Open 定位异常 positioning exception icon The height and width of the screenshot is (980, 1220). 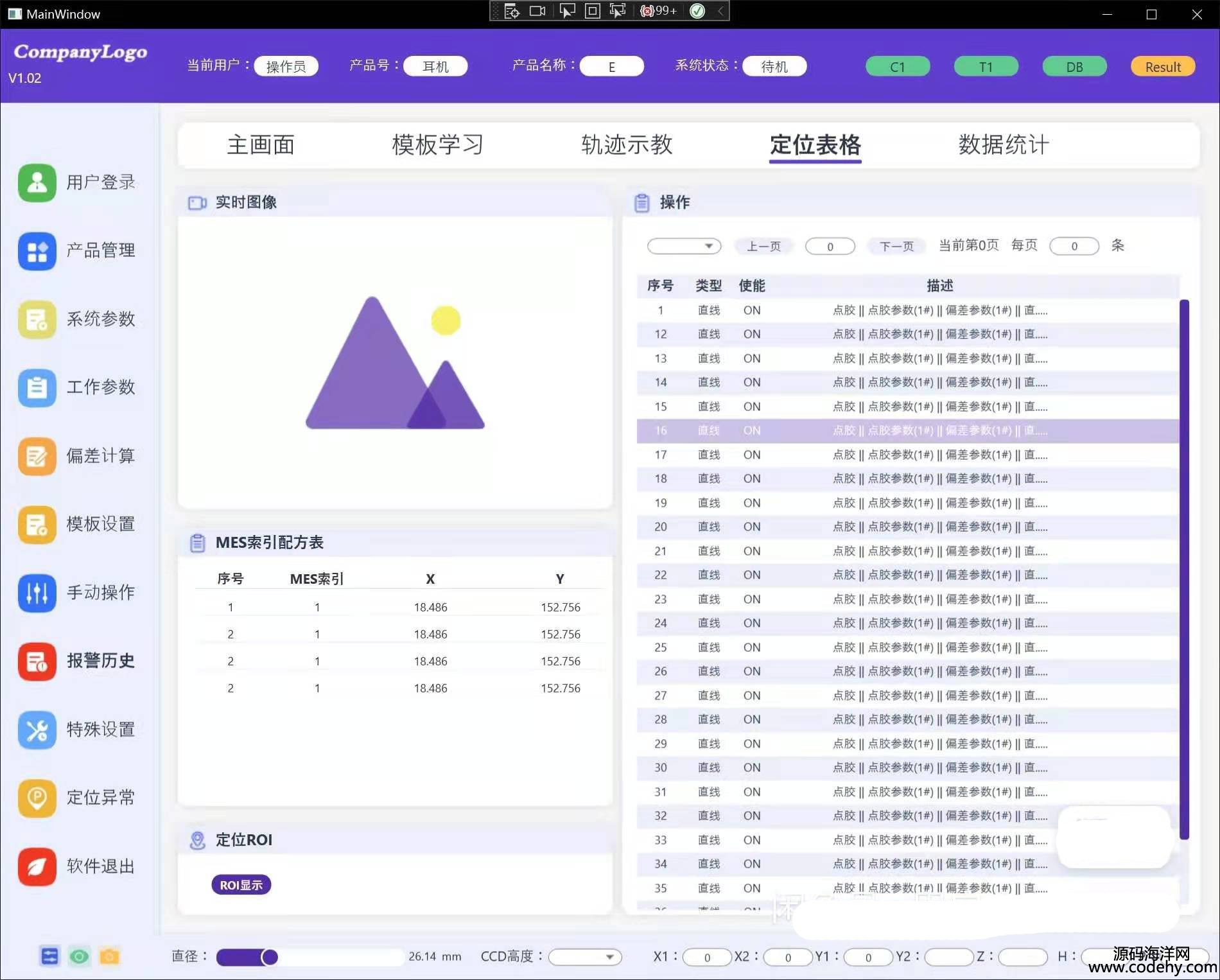37,798
